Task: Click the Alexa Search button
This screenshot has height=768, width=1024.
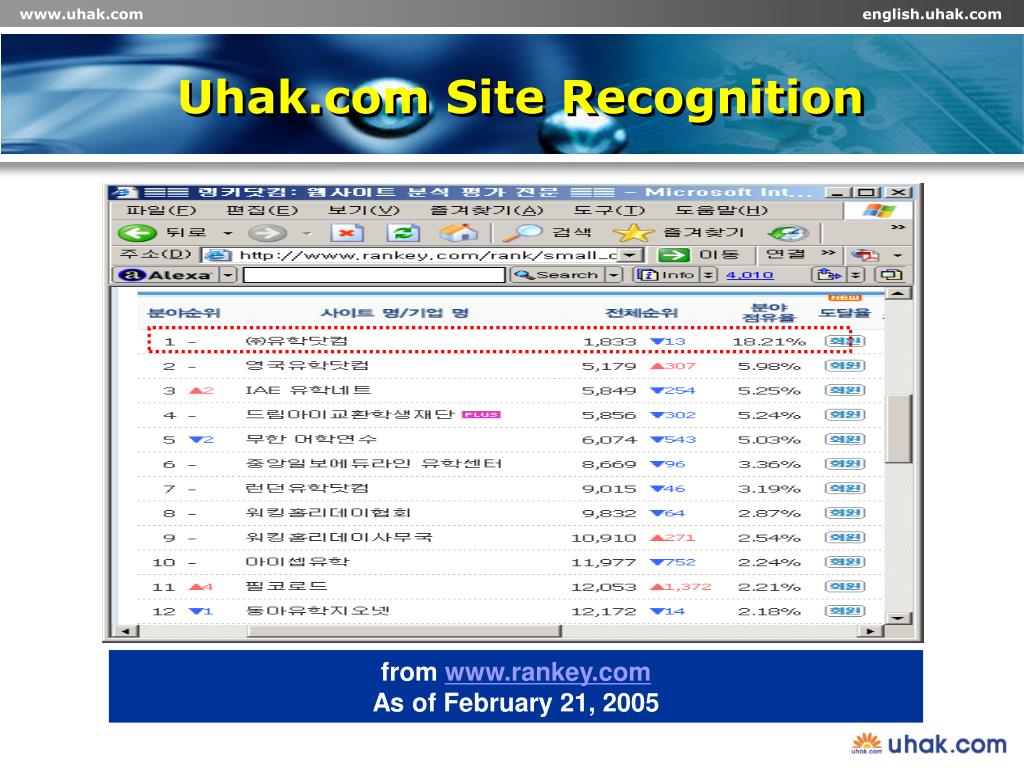Action: (558, 275)
